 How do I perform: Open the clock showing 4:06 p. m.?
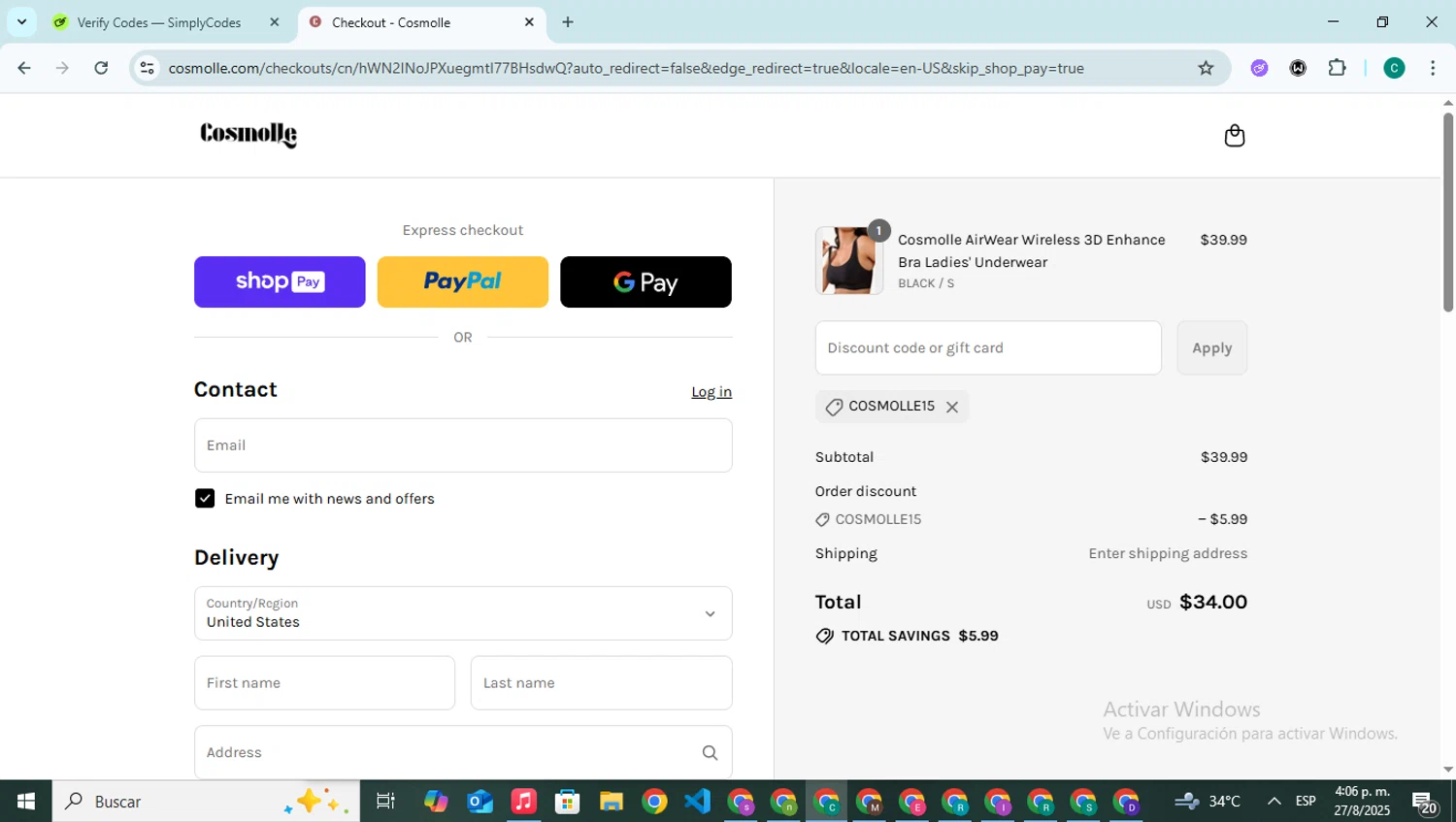(1362, 802)
